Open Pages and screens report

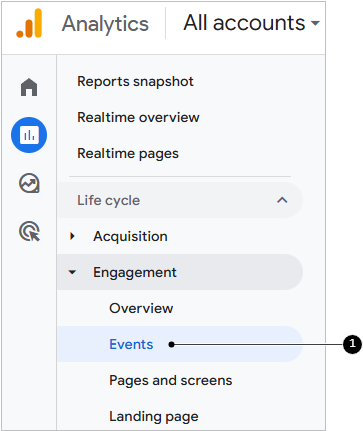[x=171, y=380]
